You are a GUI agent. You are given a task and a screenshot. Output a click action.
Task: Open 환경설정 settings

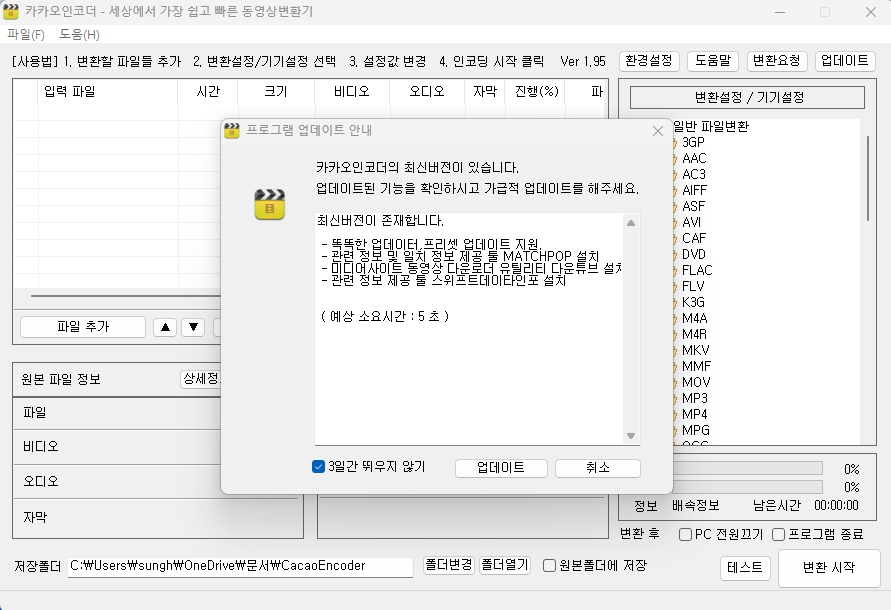(649, 61)
